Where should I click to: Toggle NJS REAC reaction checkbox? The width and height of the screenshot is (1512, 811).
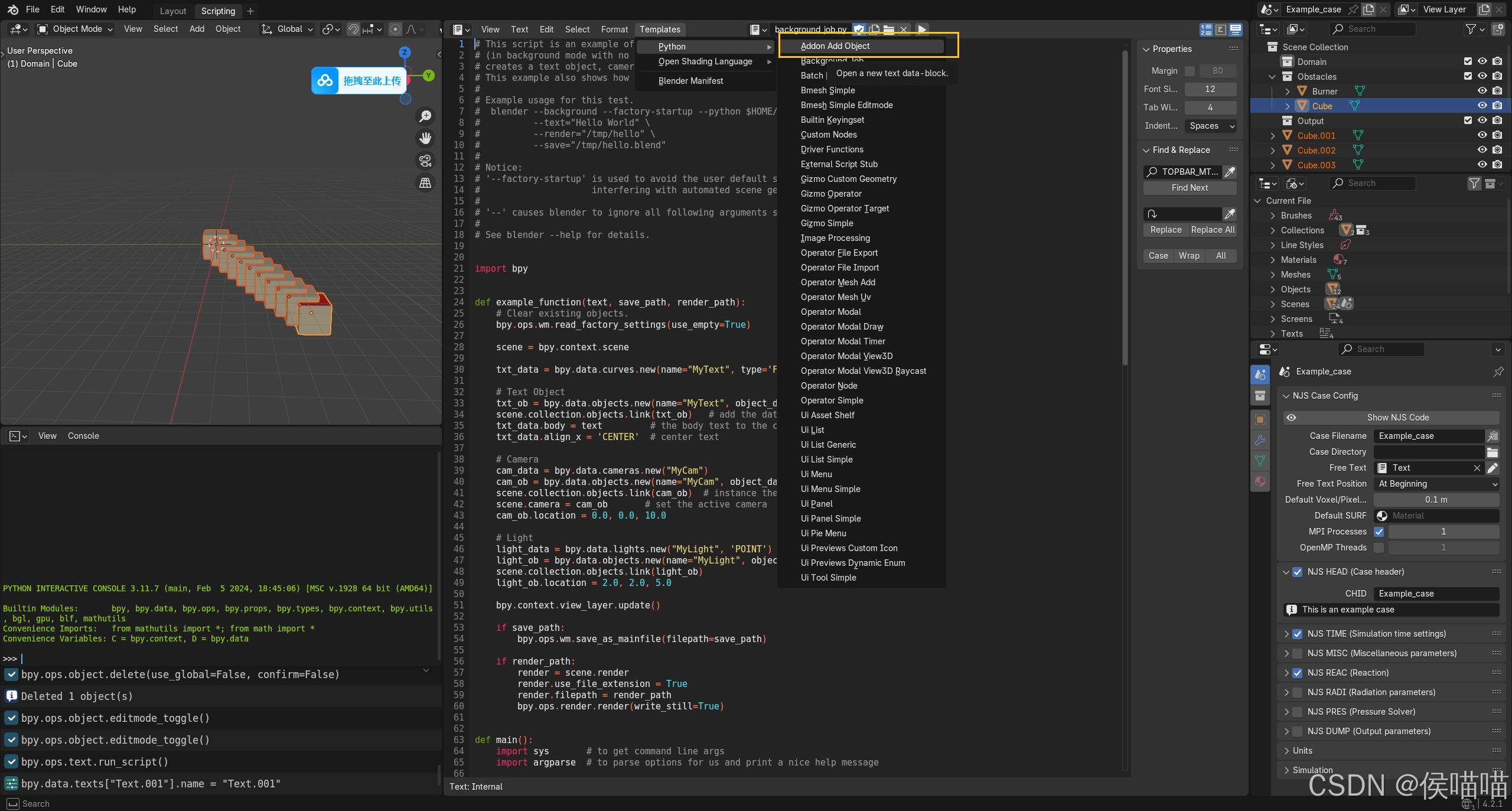pos(1297,673)
